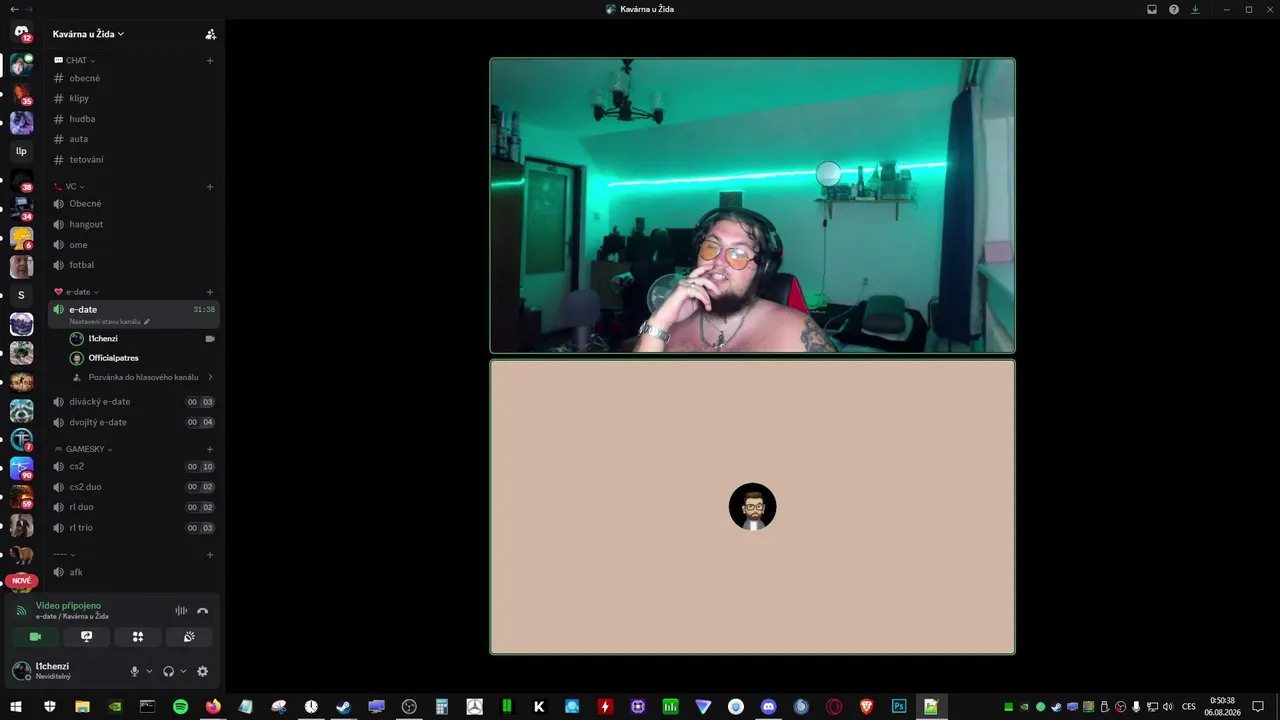Collapse the e-date category

tap(77, 292)
